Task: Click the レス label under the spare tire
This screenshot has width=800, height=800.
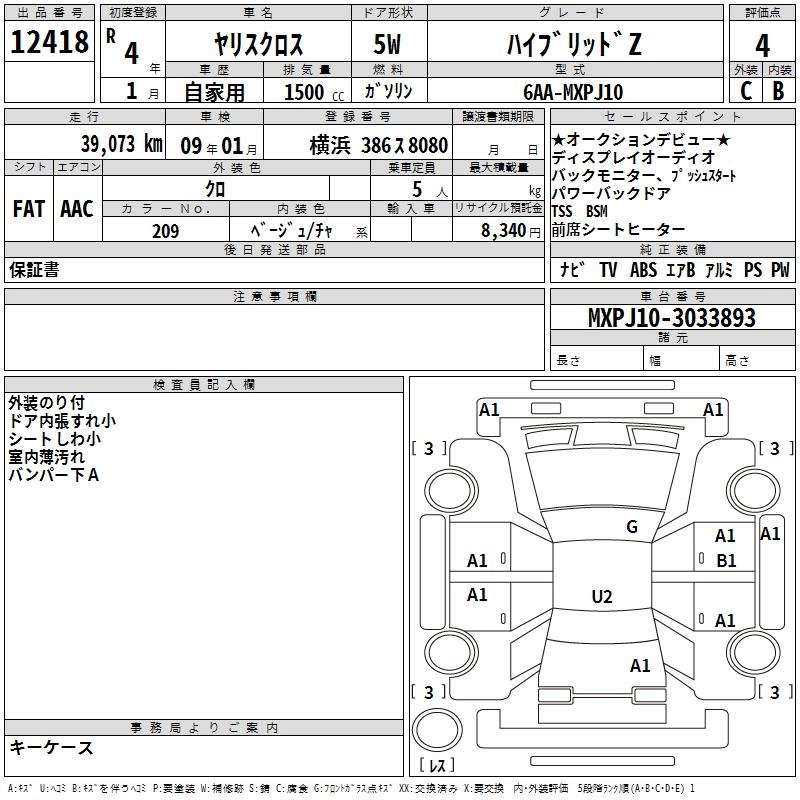Action: [x=437, y=764]
